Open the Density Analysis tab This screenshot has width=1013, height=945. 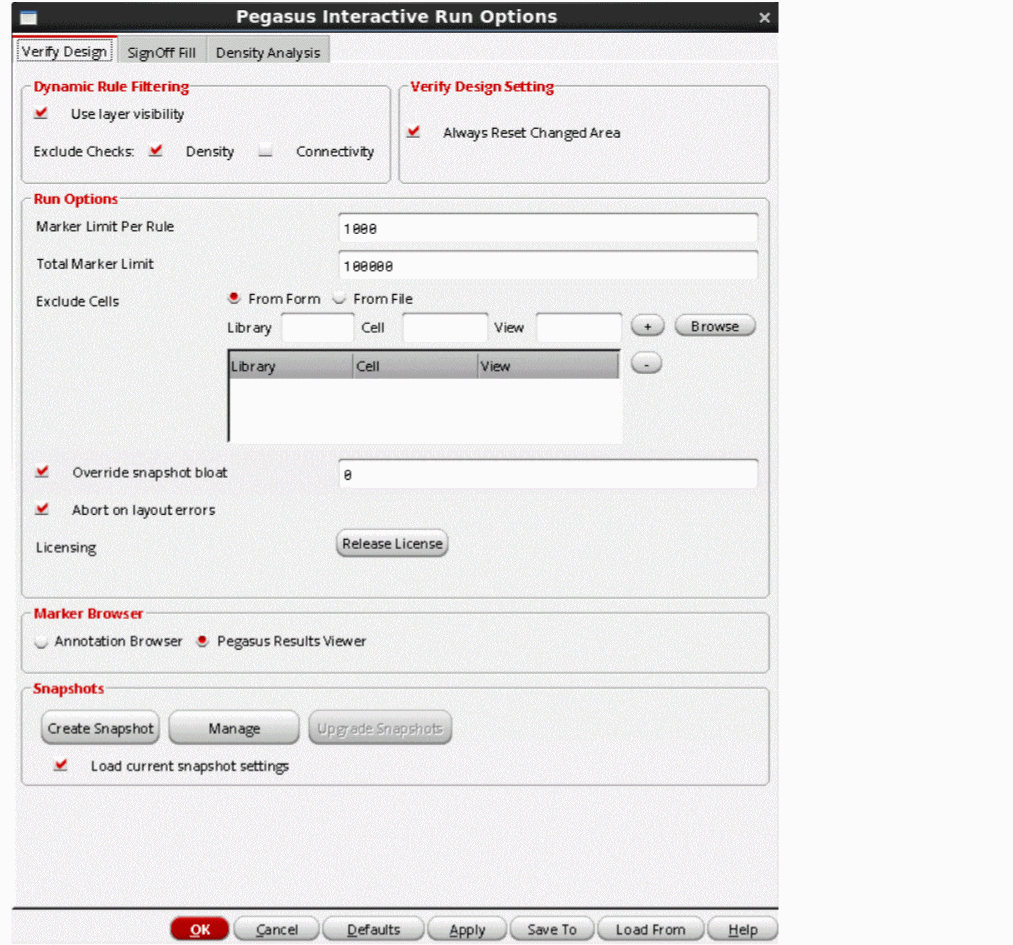click(x=268, y=52)
